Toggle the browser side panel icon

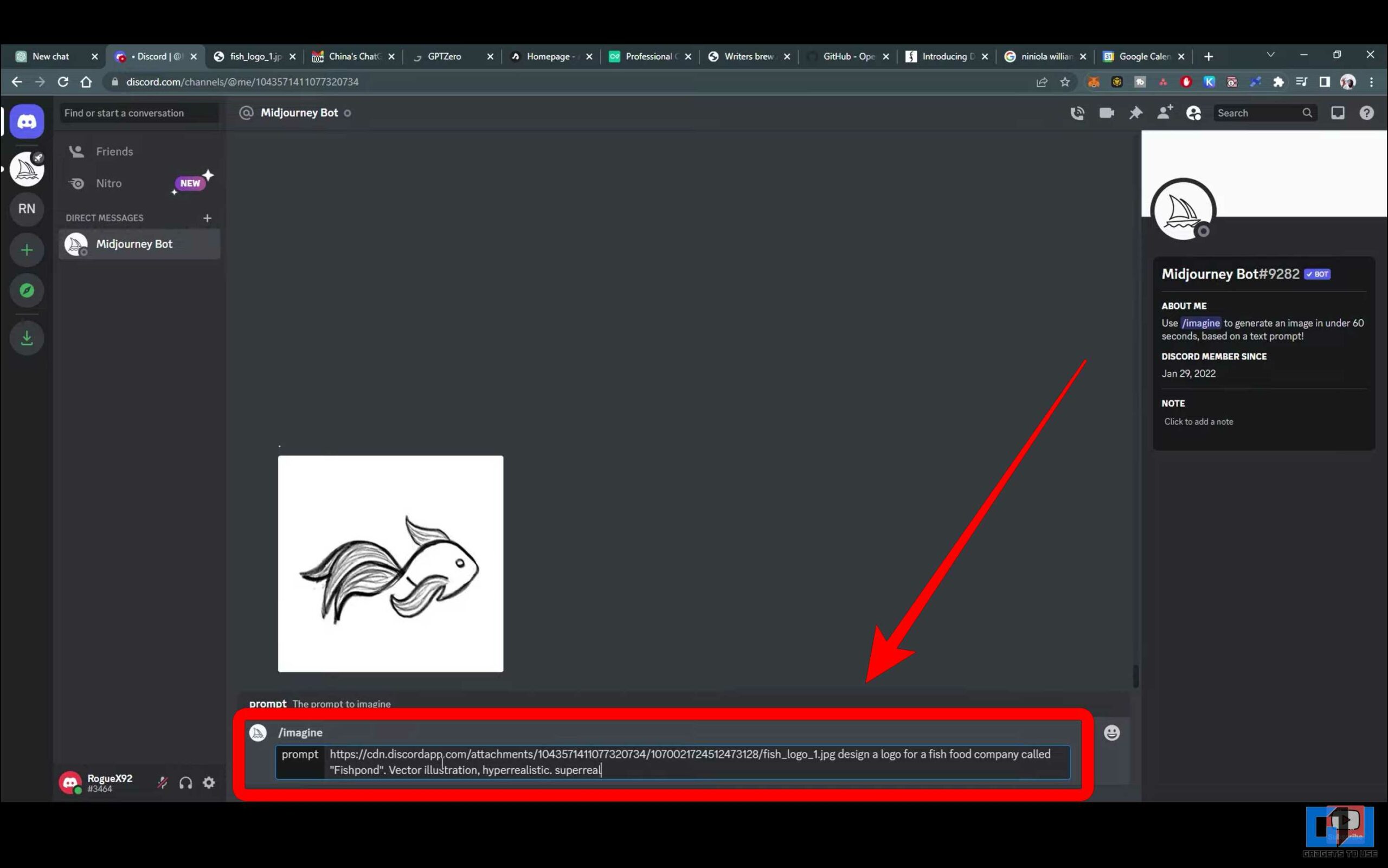pos(1325,82)
